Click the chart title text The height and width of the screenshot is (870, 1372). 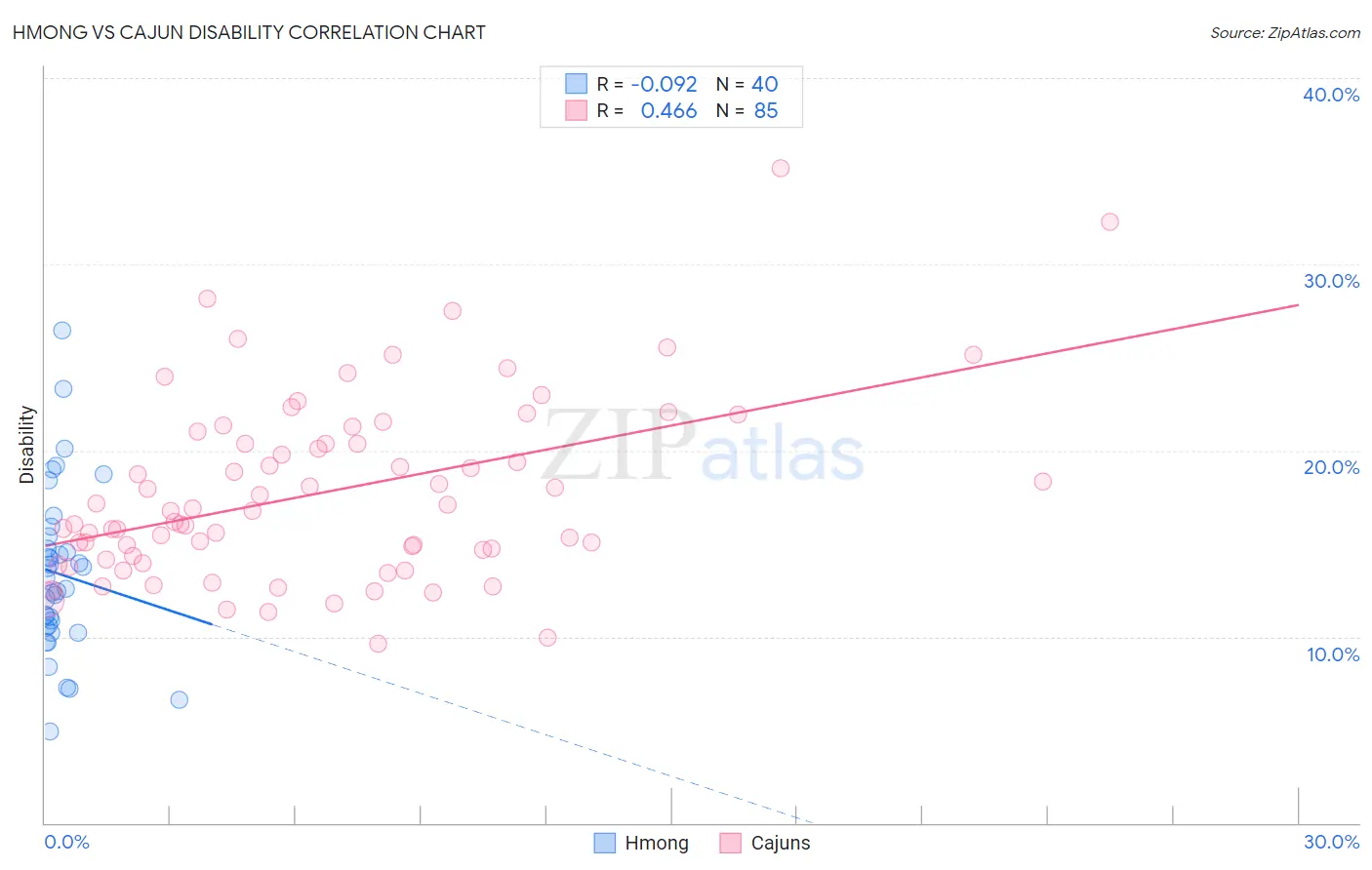click(249, 32)
